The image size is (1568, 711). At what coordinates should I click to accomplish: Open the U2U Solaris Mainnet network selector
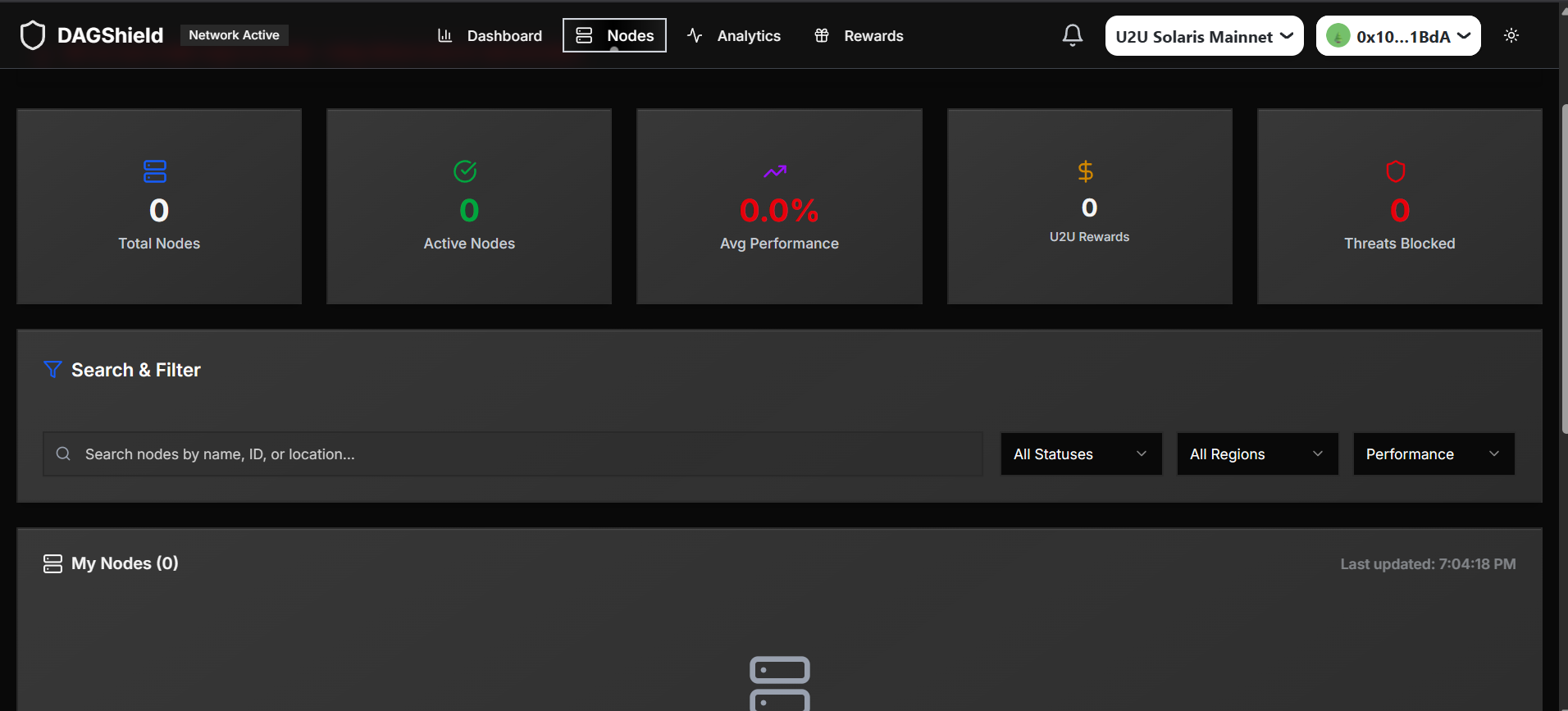[1203, 36]
